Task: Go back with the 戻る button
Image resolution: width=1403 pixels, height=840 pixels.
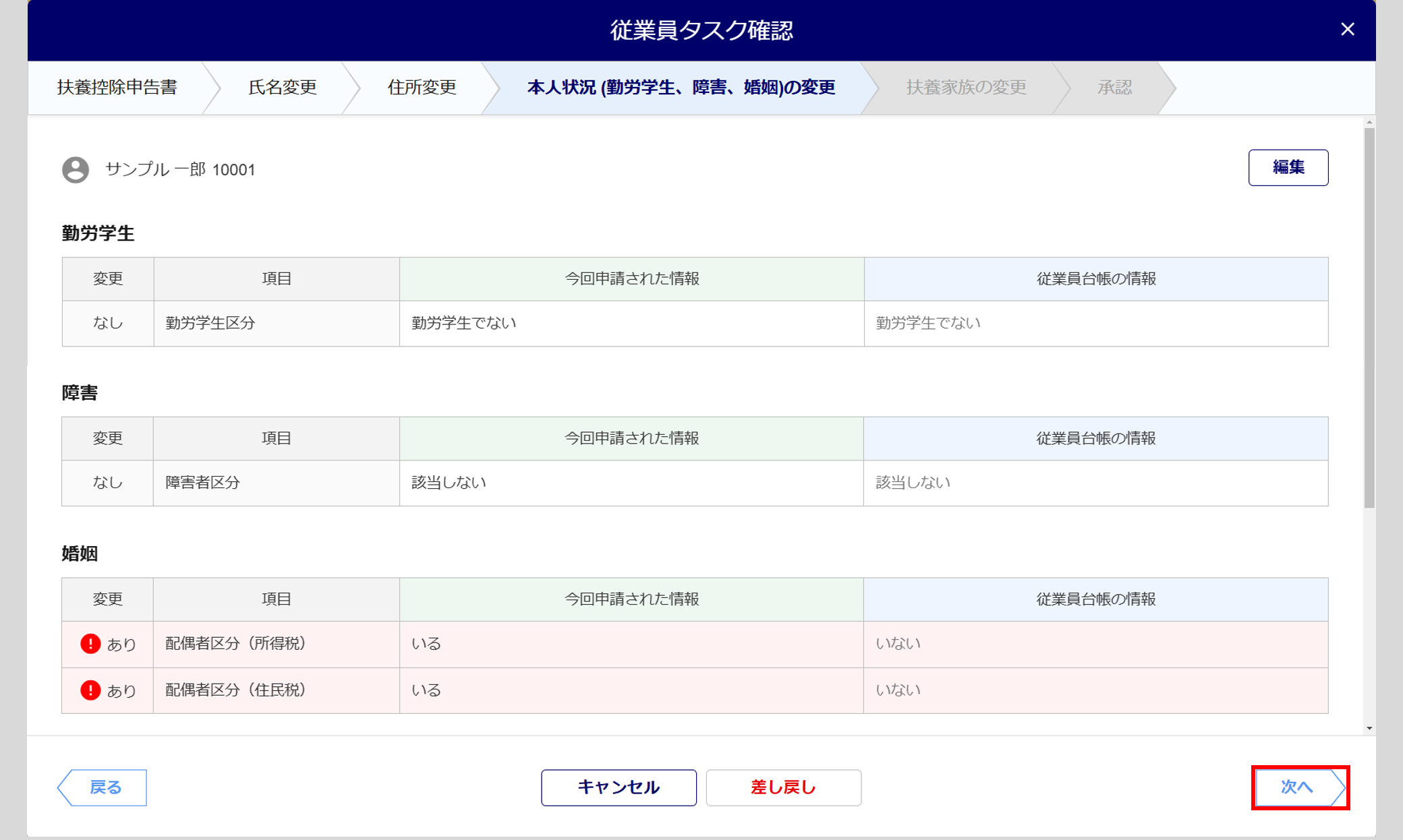Action: point(103,787)
